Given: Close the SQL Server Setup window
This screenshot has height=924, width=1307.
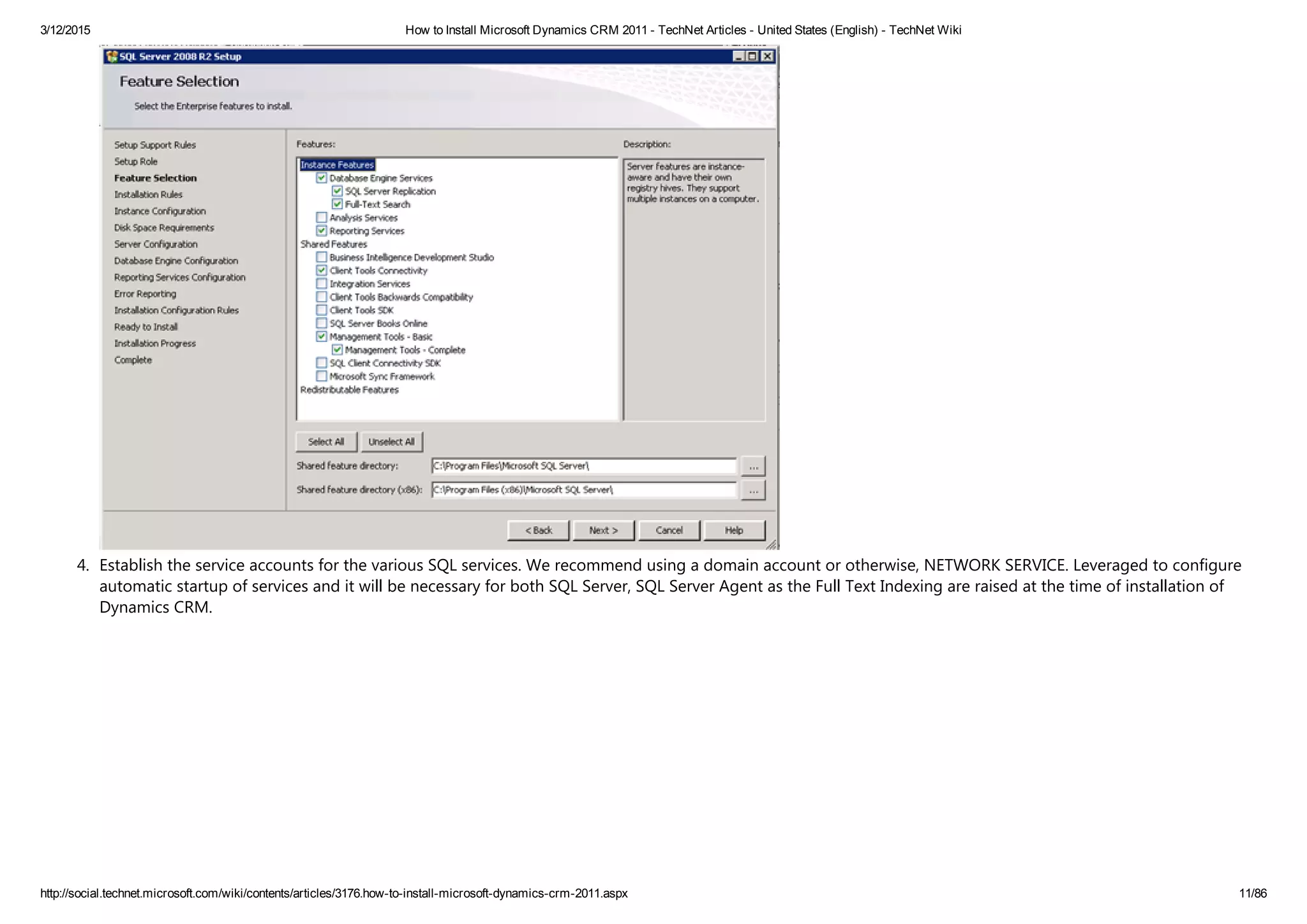Looking at the screenshot, I should (x=768, y=56).
